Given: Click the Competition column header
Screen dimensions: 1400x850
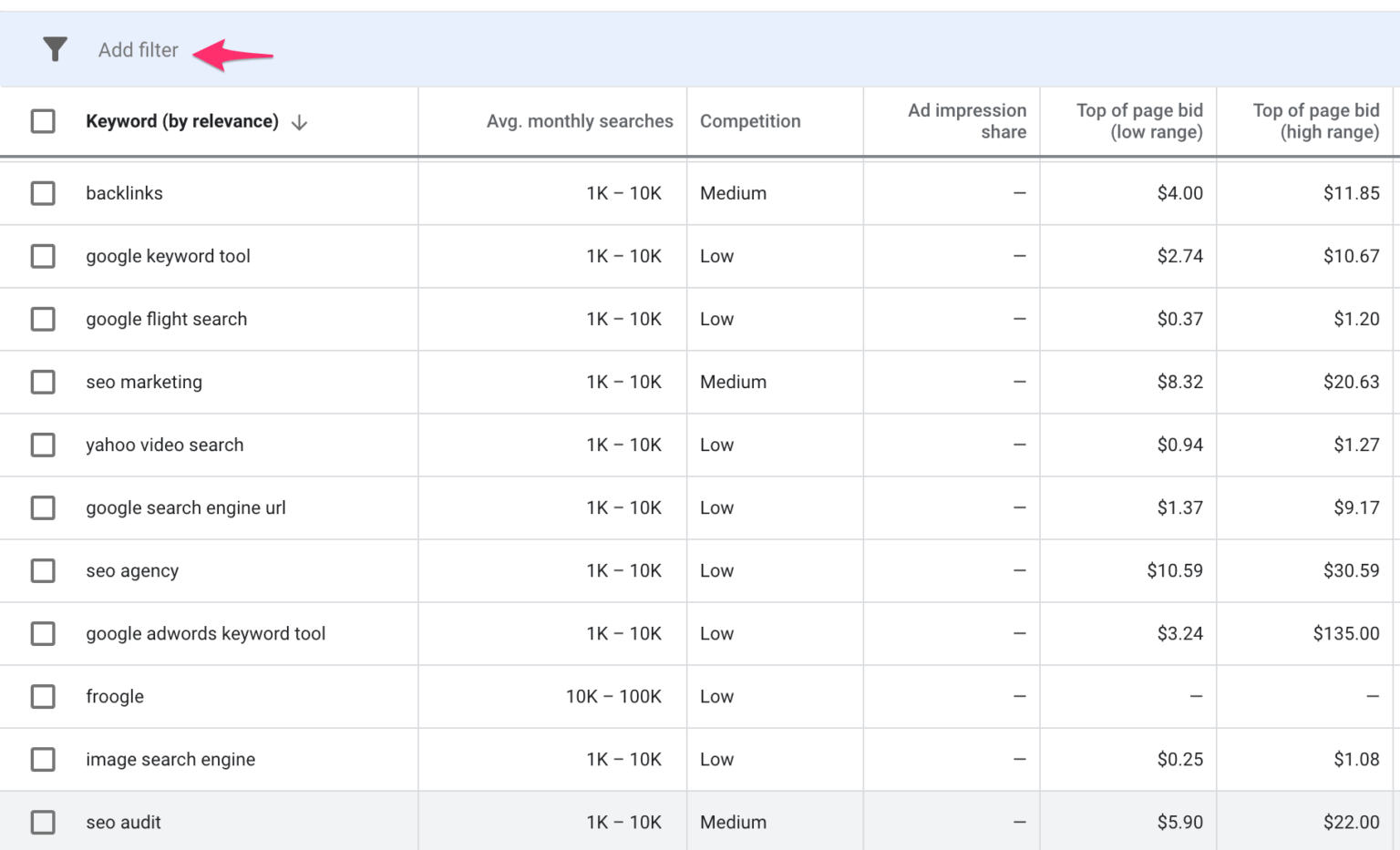Looking at the screenshot, I should click(750, 120).
